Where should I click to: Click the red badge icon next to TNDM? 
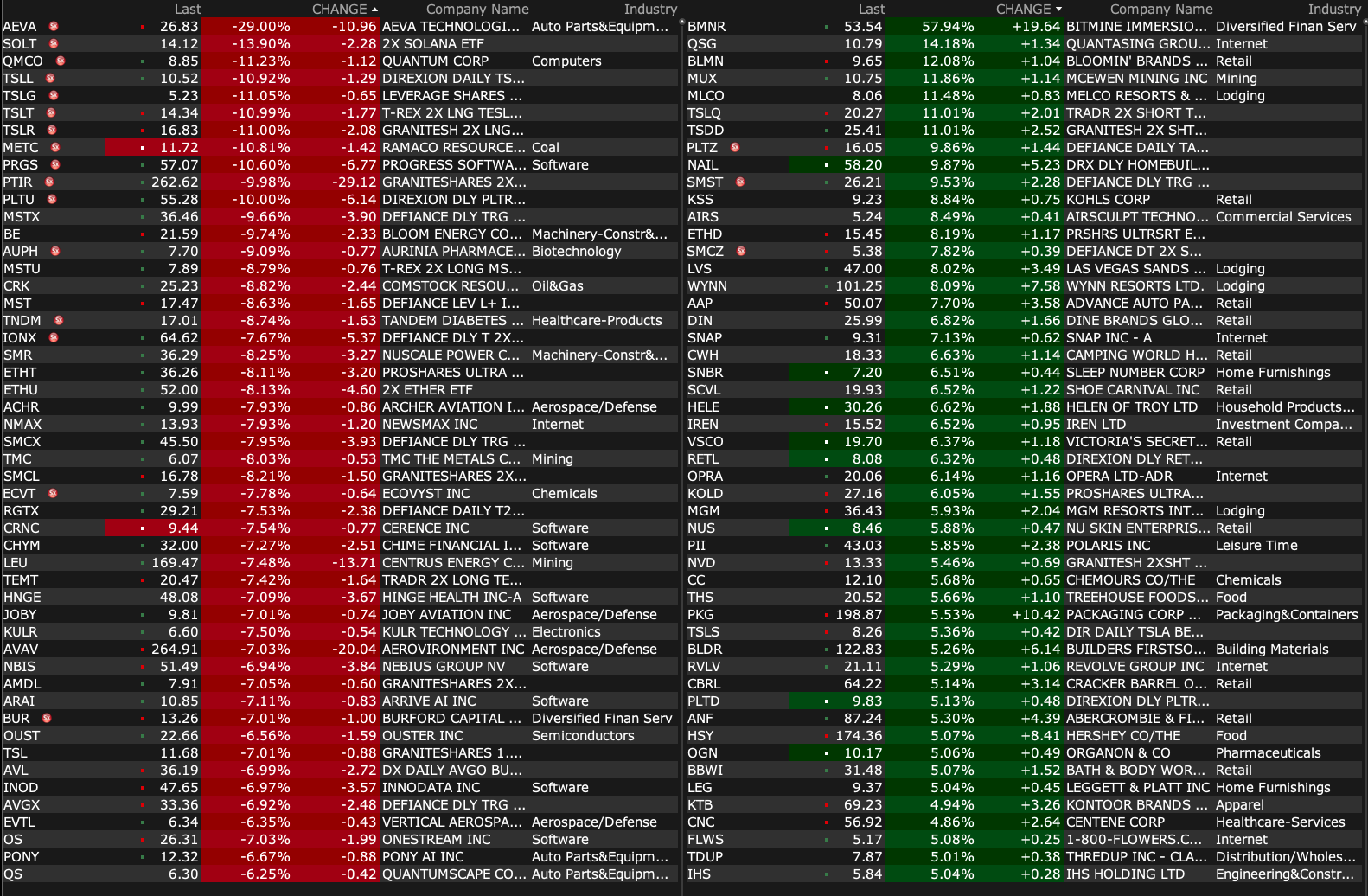(59, 321)
